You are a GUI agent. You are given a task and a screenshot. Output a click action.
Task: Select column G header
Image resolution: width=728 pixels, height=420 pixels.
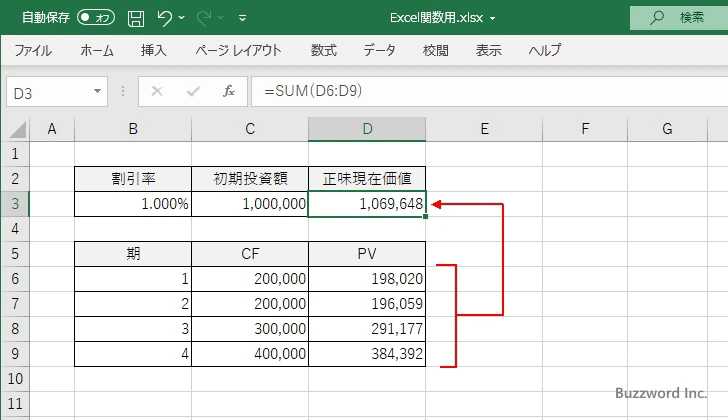[x=667, y=129]
